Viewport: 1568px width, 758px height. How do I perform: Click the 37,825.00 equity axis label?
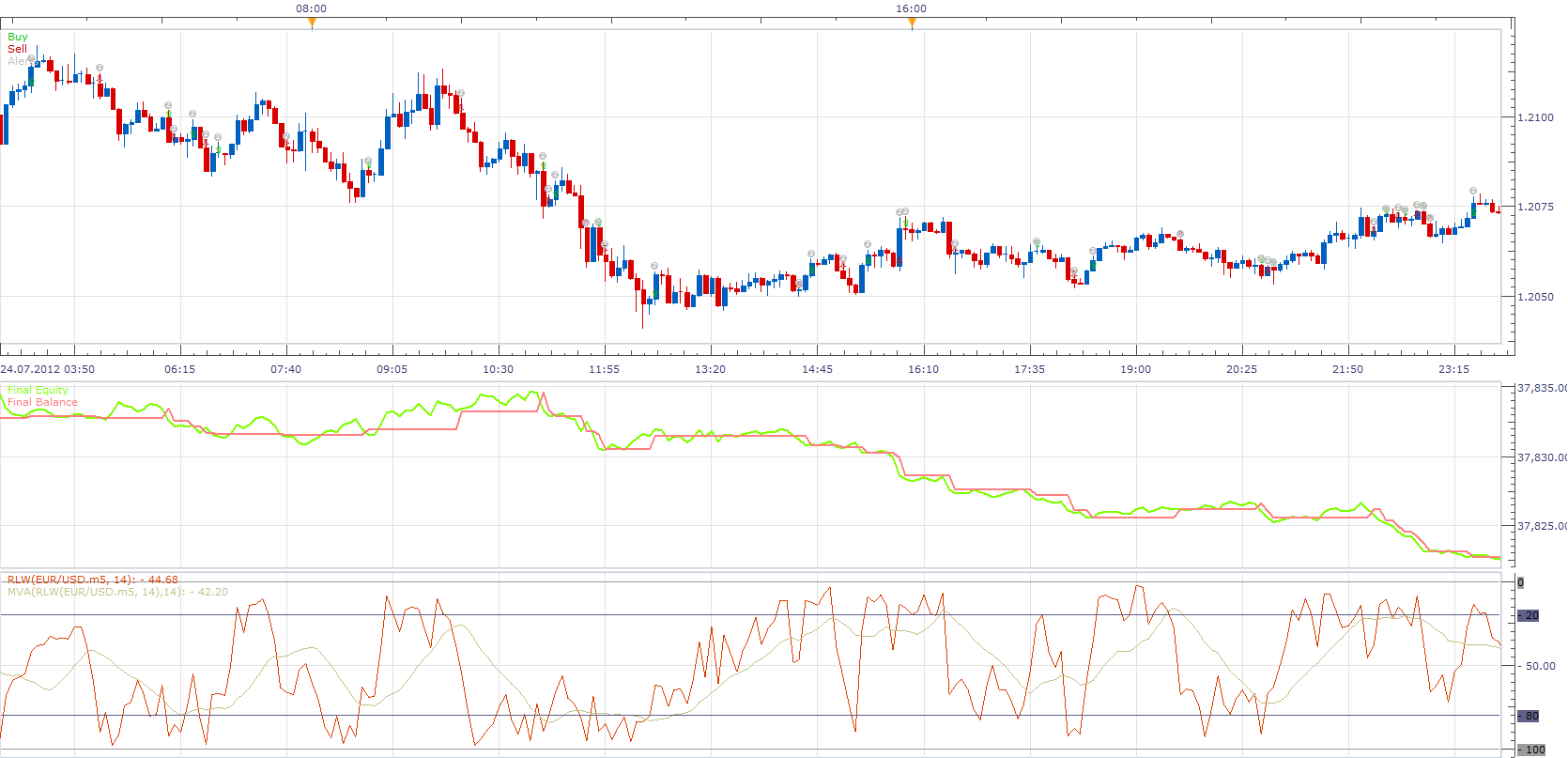point(1542,526)
